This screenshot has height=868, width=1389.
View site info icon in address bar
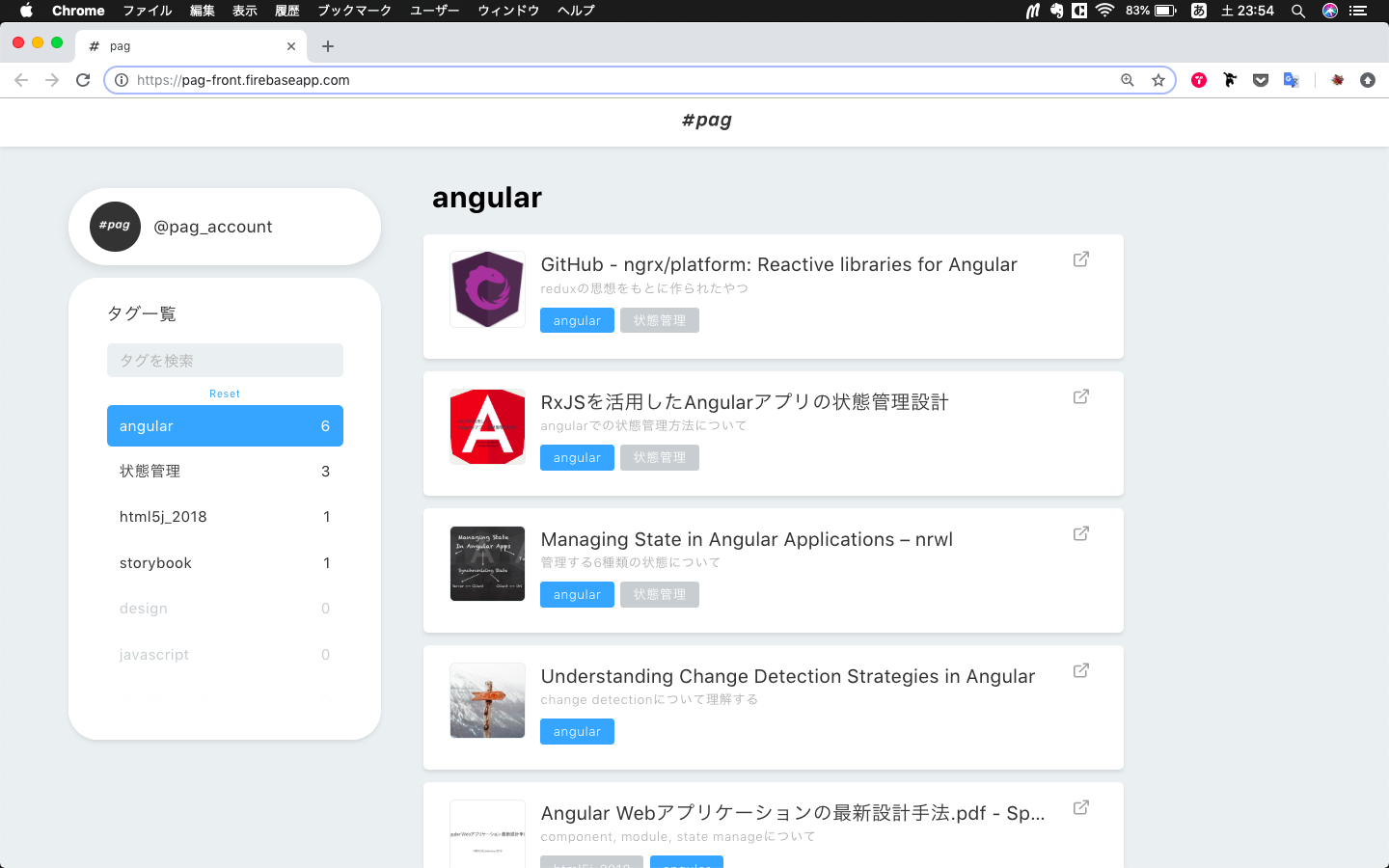coord(122,80)
